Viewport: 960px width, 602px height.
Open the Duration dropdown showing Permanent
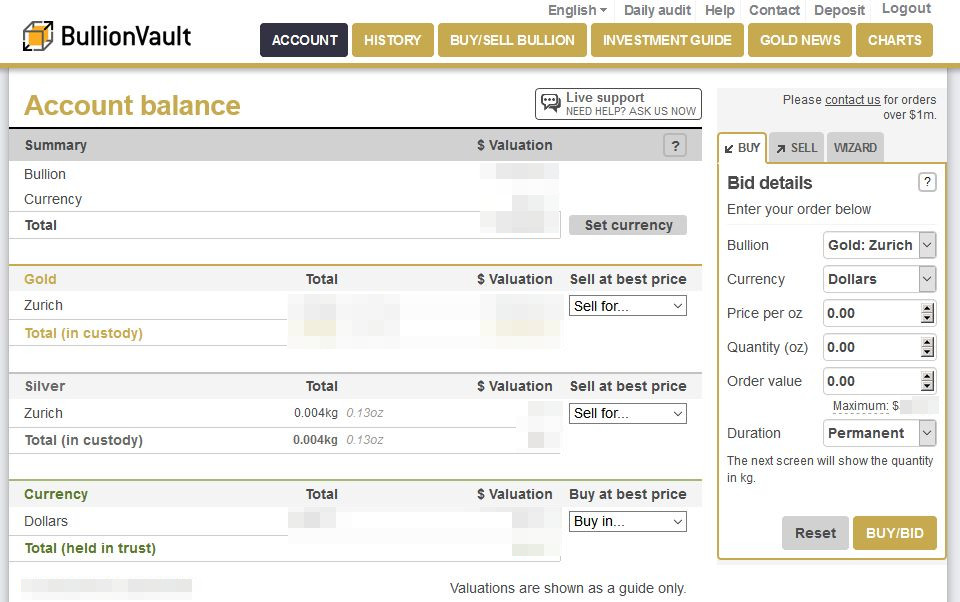point(879,433)
